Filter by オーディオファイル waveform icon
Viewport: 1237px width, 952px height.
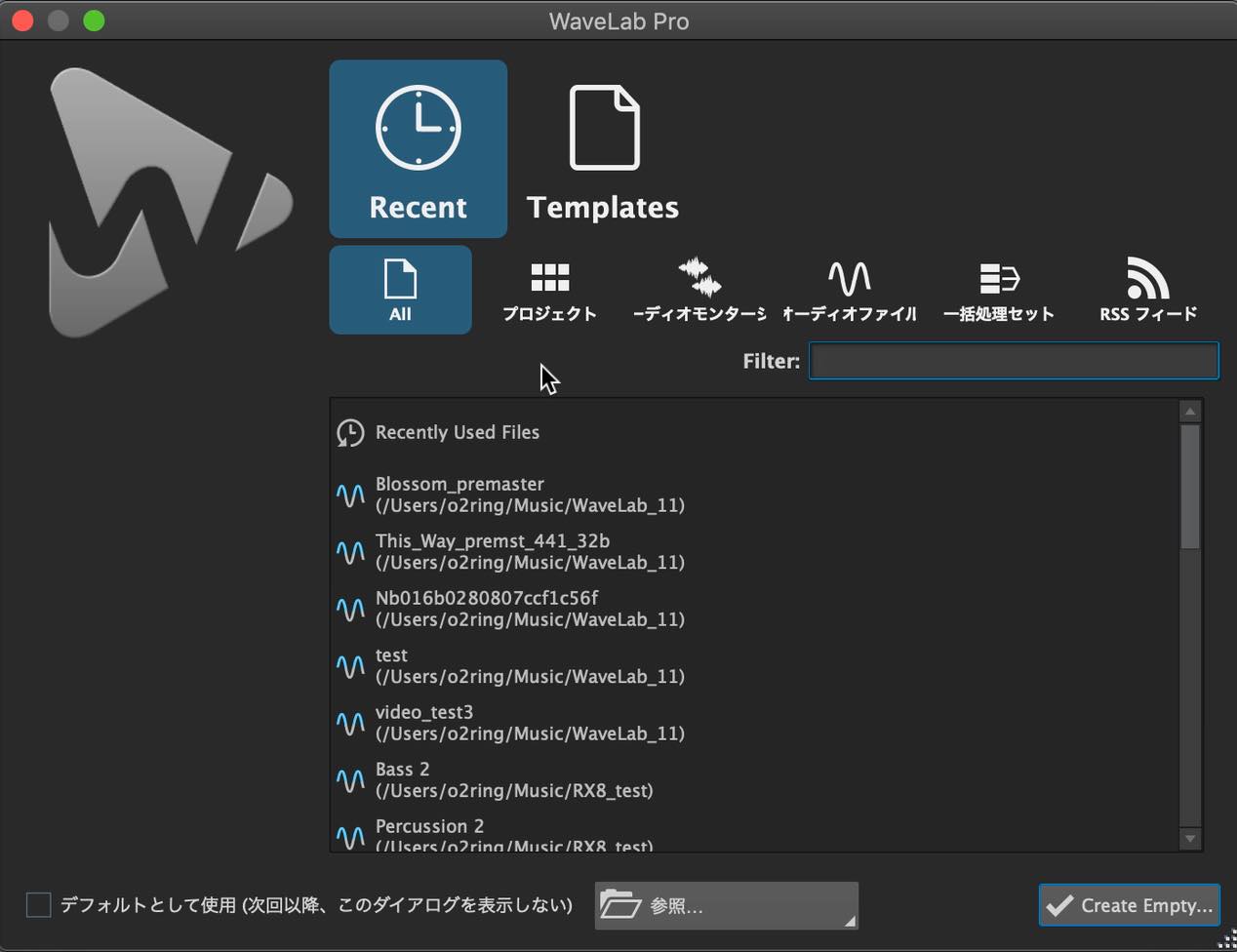[x=850, y=290]
